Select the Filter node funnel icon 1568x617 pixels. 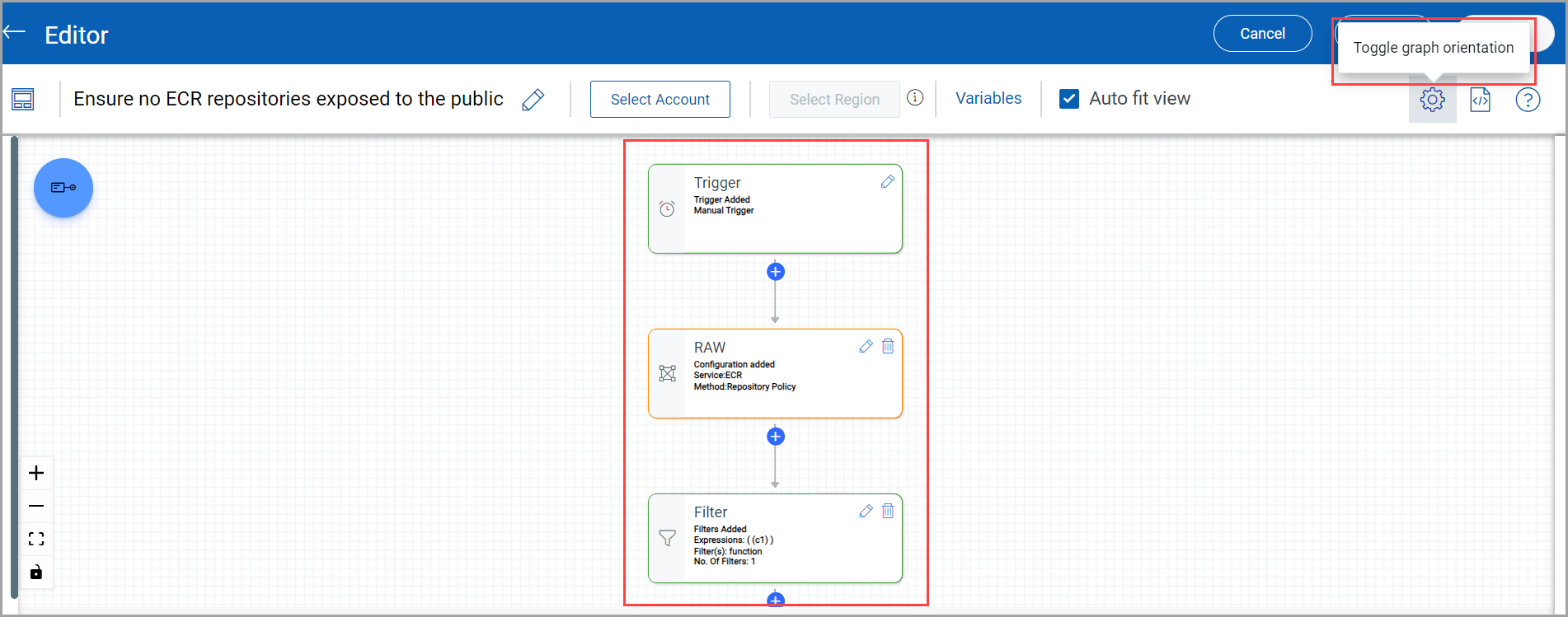(x=668, y=539)
